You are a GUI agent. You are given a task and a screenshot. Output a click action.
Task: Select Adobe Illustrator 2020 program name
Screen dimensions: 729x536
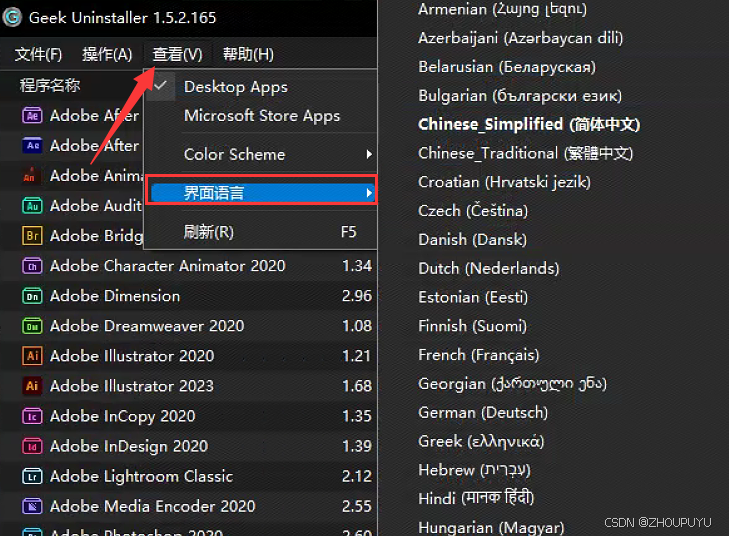[x=132, y=356]
